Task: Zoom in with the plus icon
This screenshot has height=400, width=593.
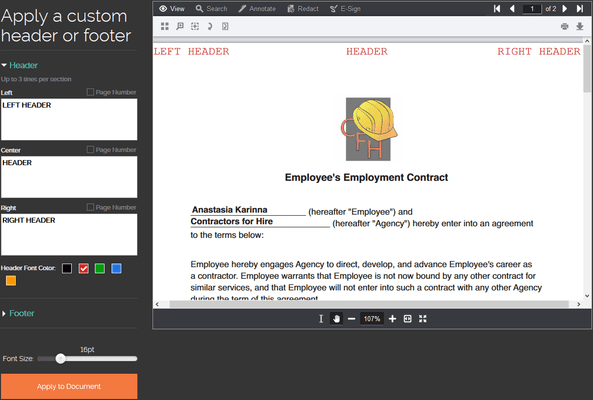Action: tap(392, 319)
